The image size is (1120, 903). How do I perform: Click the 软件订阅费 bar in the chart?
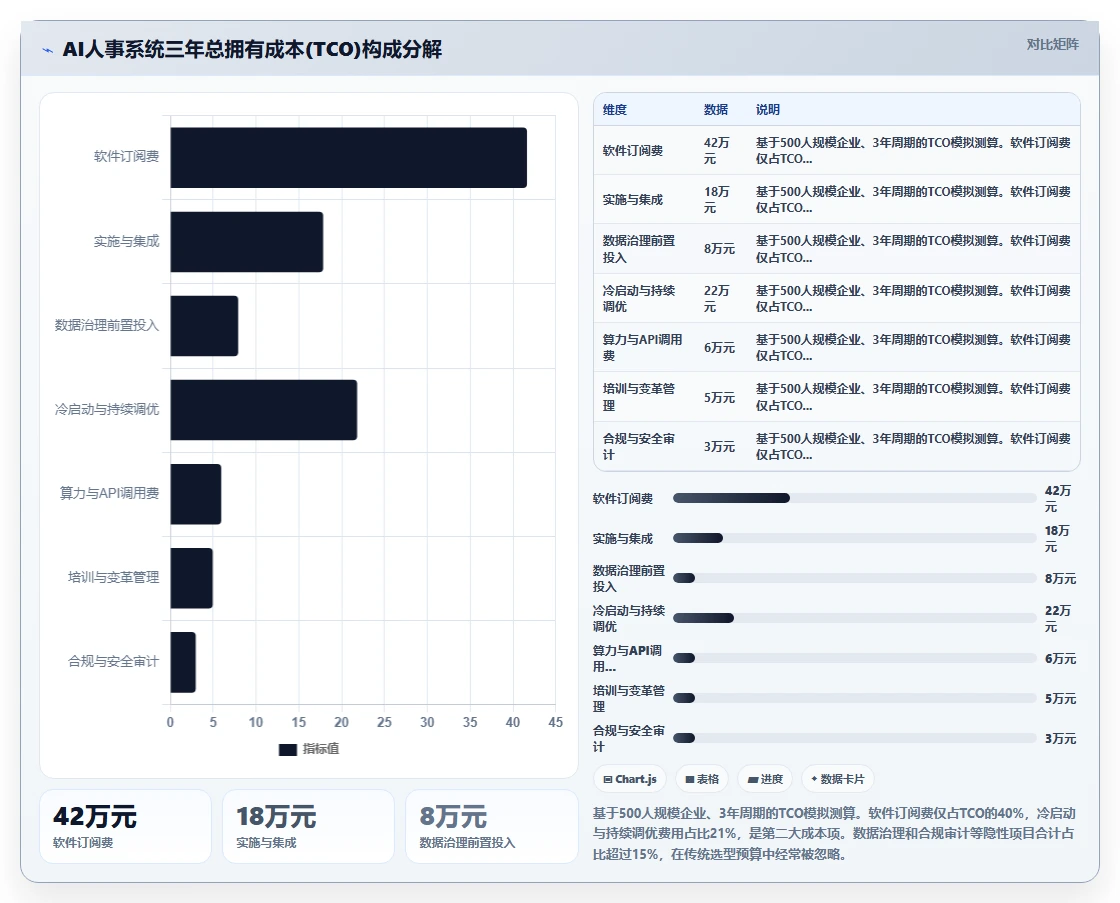pos(349,158)
